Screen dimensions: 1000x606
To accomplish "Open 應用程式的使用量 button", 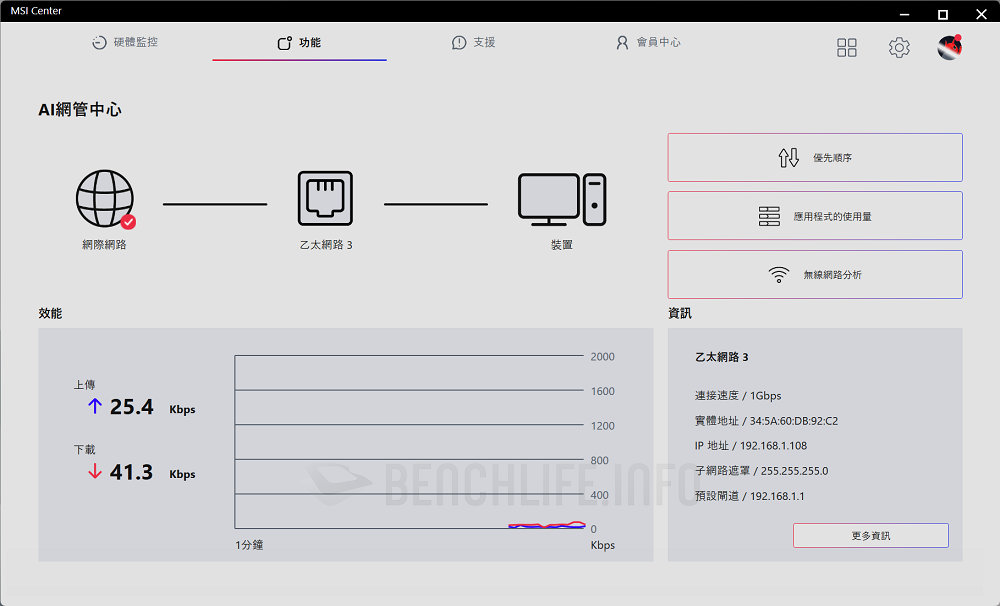I will (x=815, y=216).
